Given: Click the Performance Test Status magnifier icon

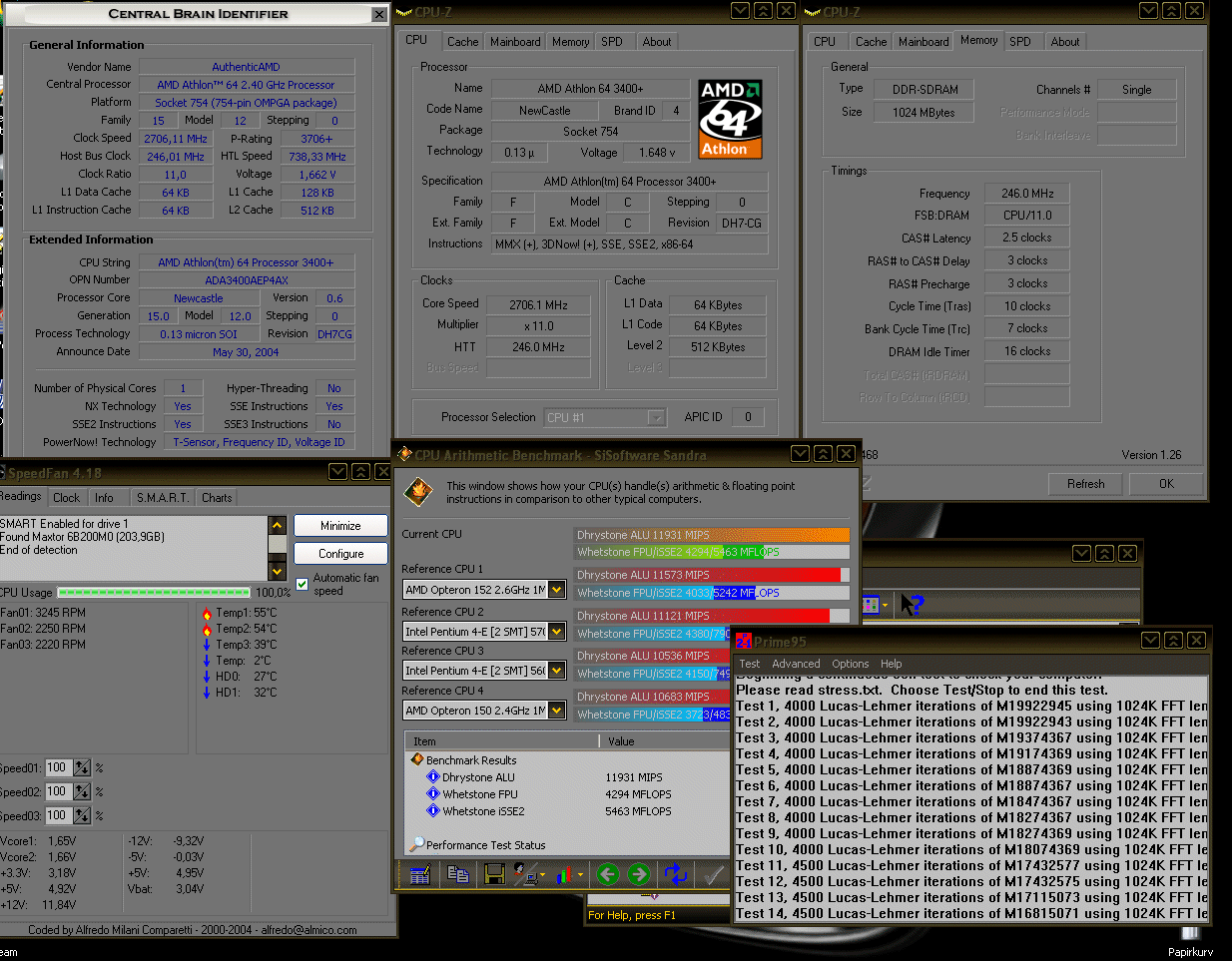Looking at the screenshot, I should pos(417,844).
